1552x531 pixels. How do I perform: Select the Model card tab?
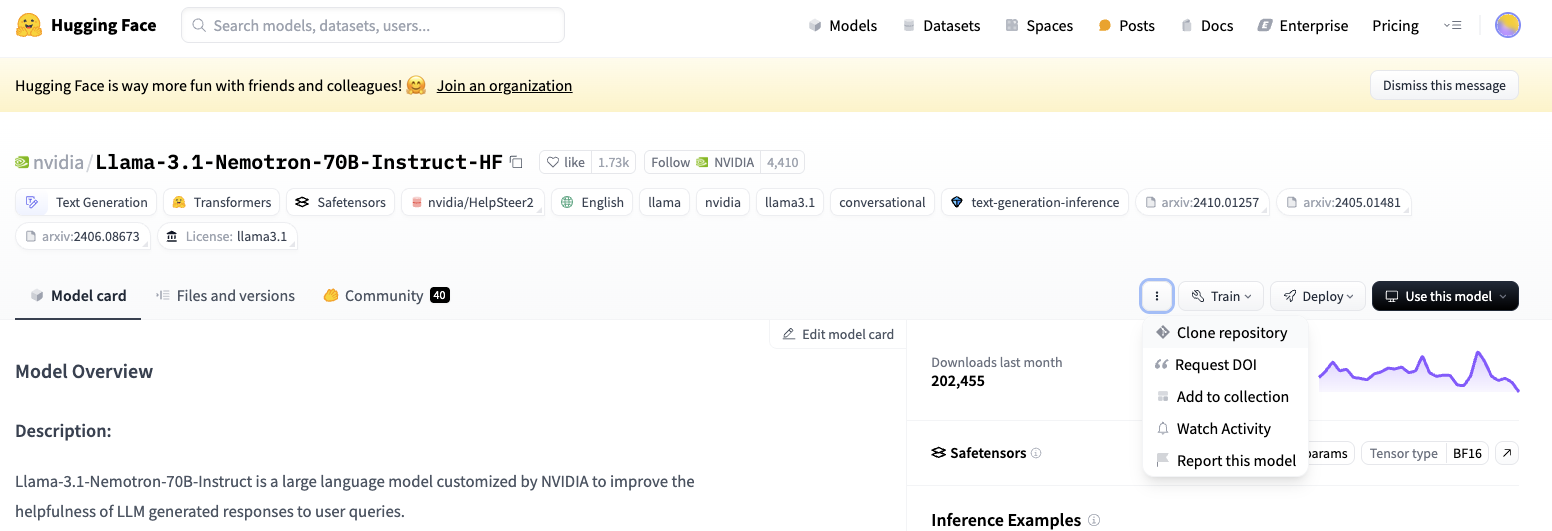(78, 296)
